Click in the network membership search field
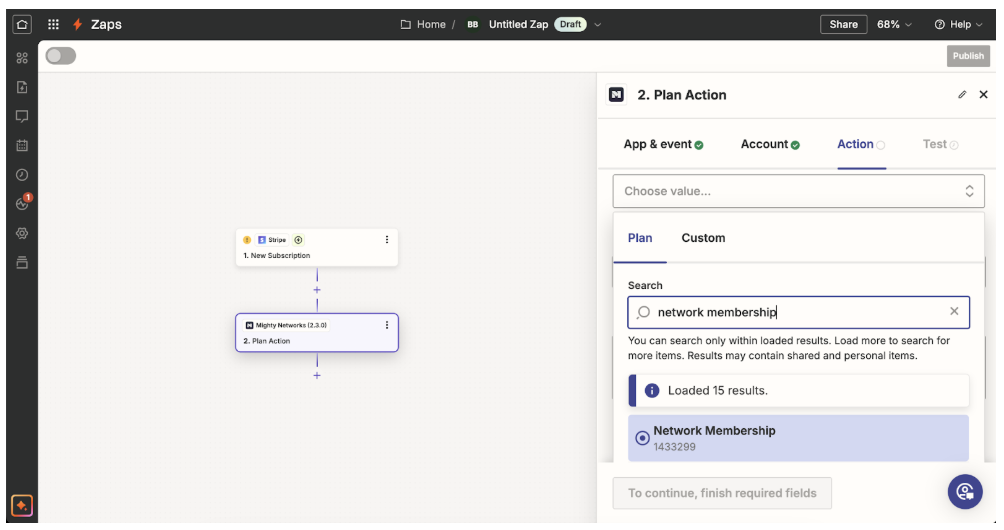This screenshot has height=530, width=1004. pos(798,312)
